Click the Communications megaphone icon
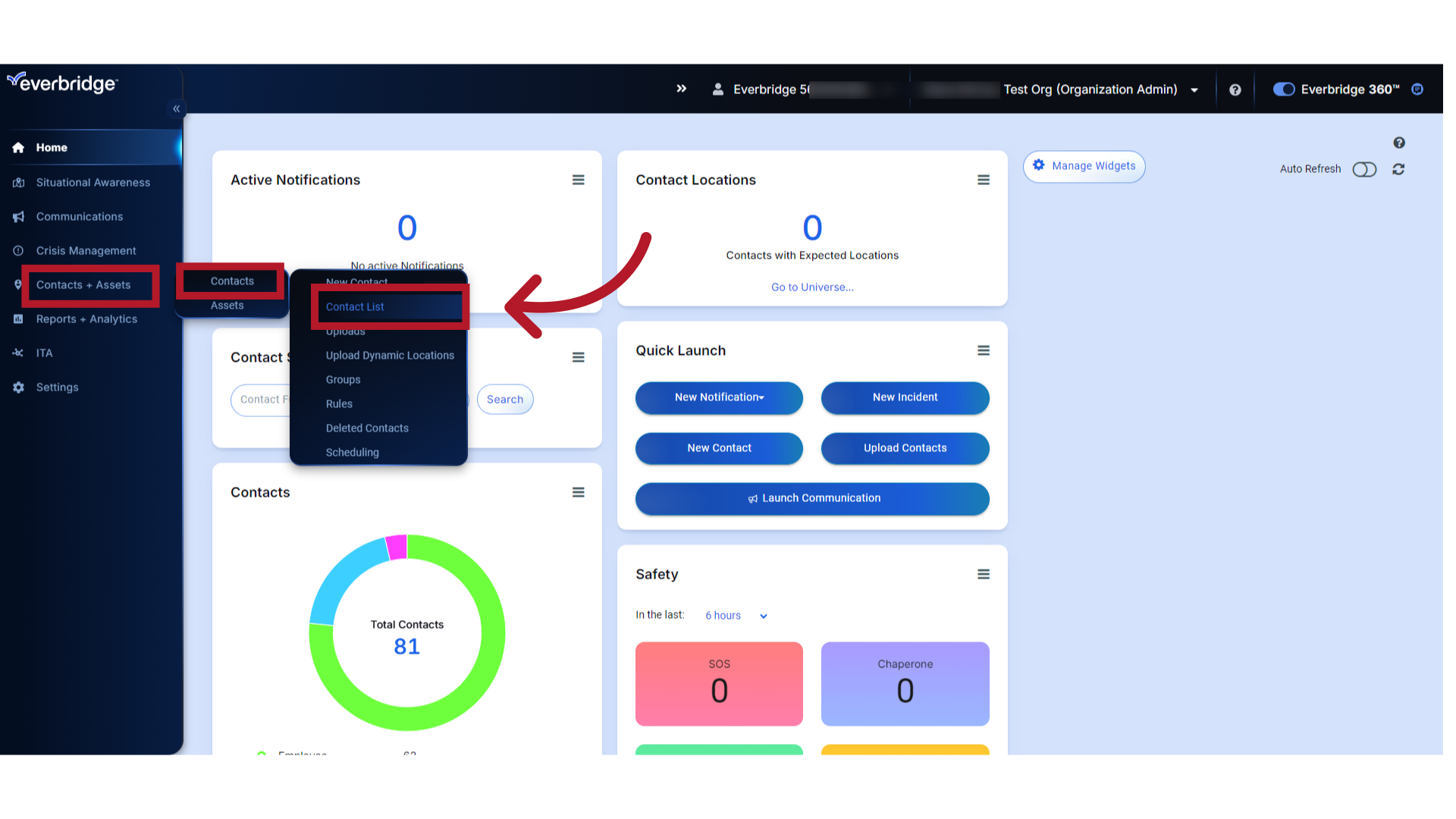This screenshot has width=1456, height=819. [18, 217]
